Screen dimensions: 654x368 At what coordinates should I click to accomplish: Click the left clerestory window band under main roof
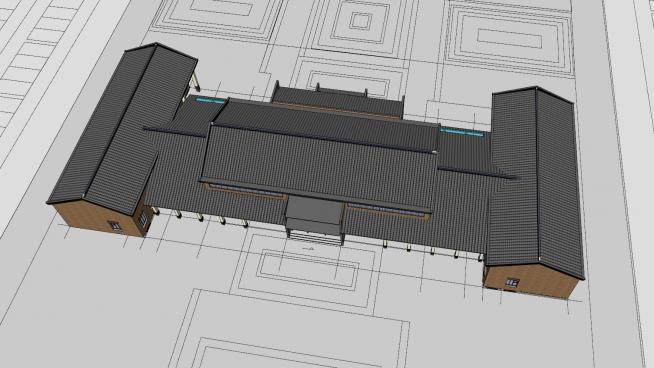tap(245, 191)
